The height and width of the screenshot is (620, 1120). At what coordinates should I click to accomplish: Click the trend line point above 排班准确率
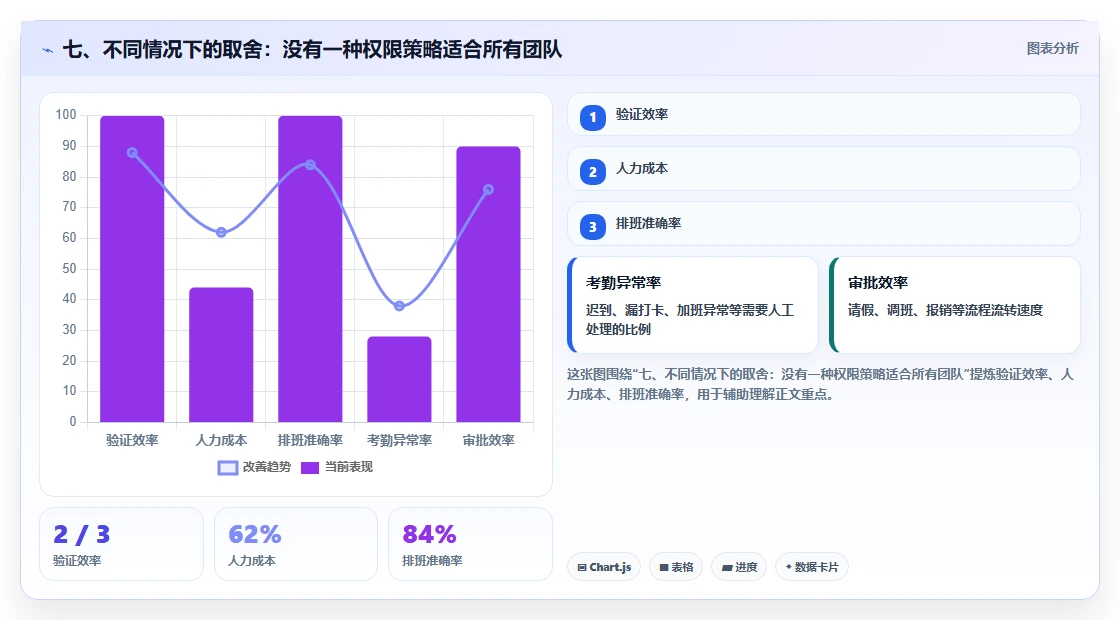click(310, 165)
